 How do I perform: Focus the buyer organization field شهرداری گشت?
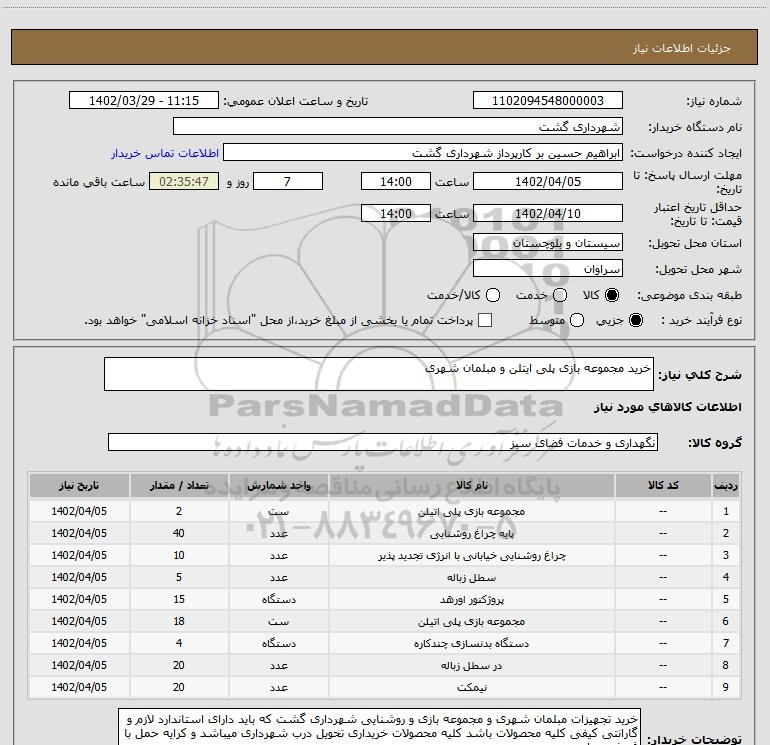(398, 127)
